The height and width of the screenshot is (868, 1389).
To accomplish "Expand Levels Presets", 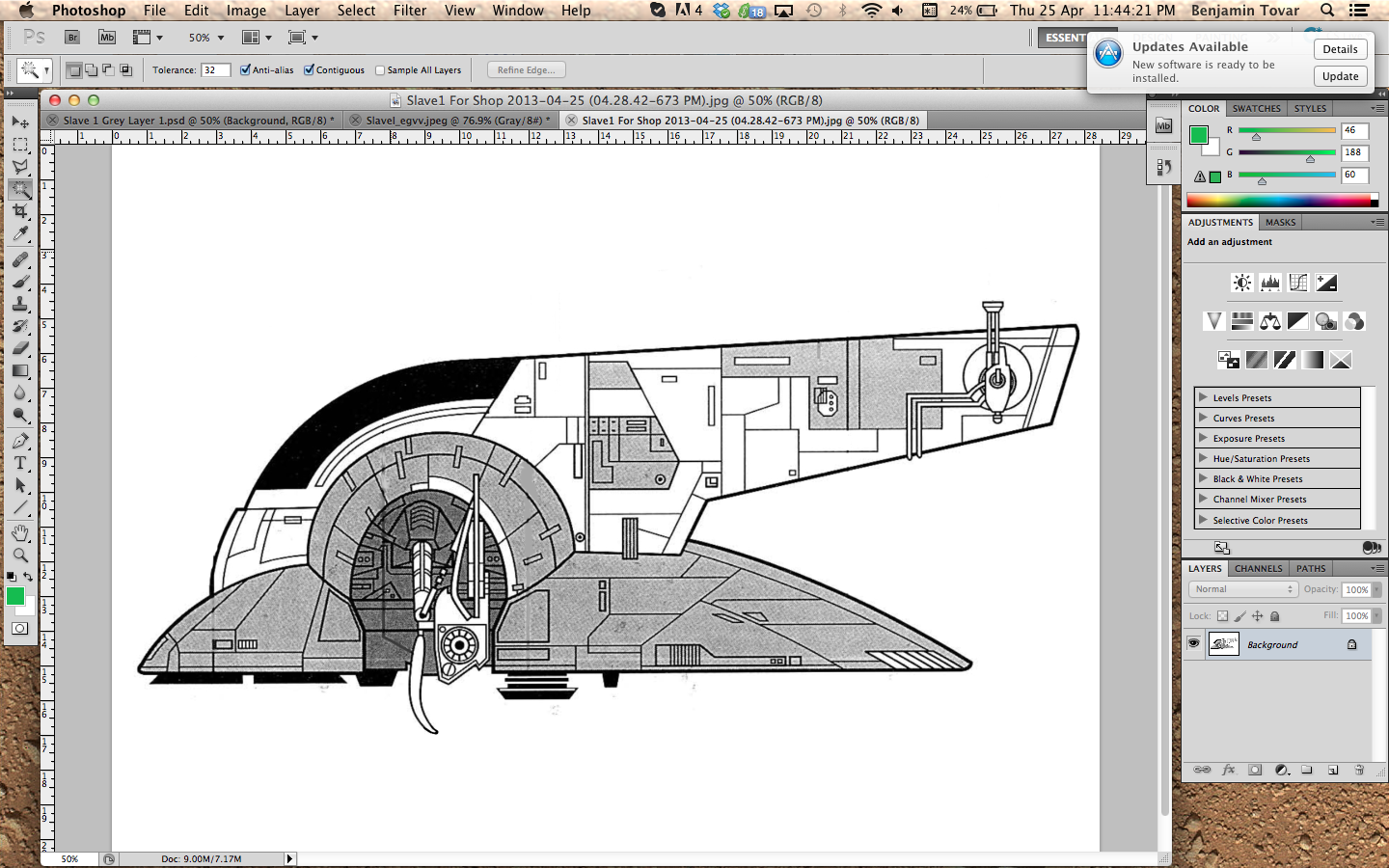I will (1203, 396).
